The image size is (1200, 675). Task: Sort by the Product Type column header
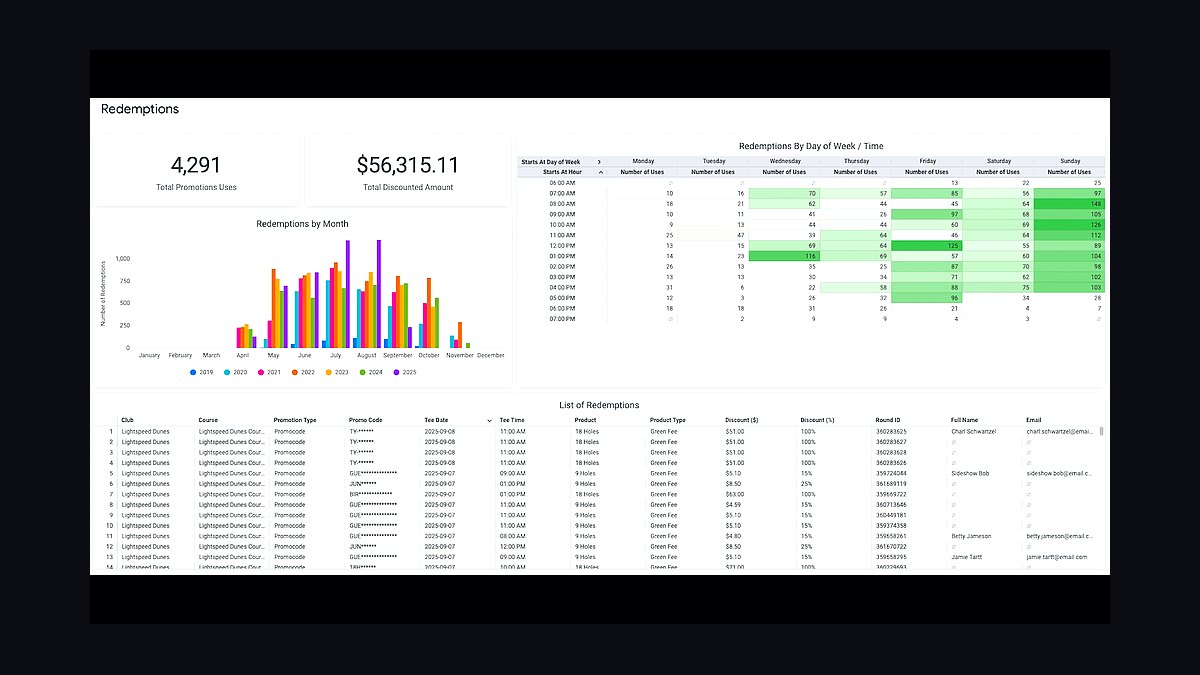(668, 420)
